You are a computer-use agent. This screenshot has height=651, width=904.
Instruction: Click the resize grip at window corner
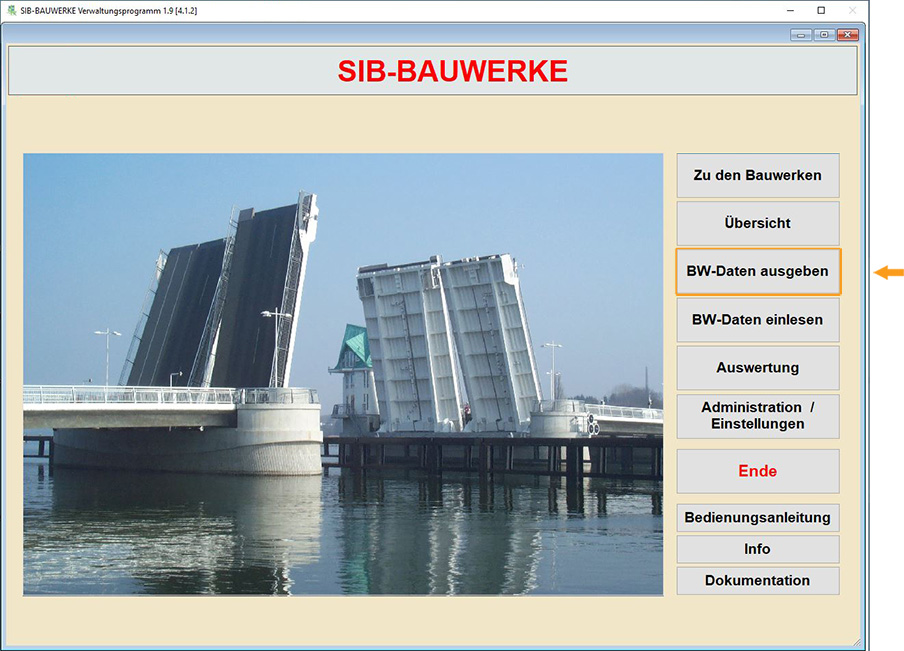point(856,640)
